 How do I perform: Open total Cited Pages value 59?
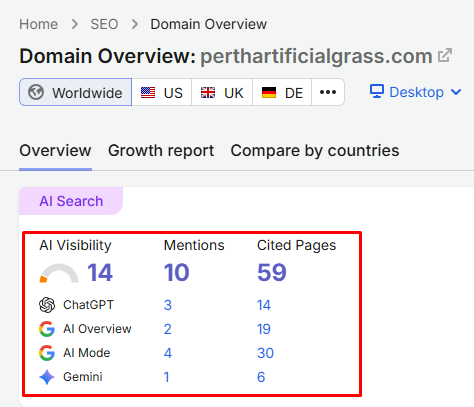pyautogui.click(x=272, y=272)
